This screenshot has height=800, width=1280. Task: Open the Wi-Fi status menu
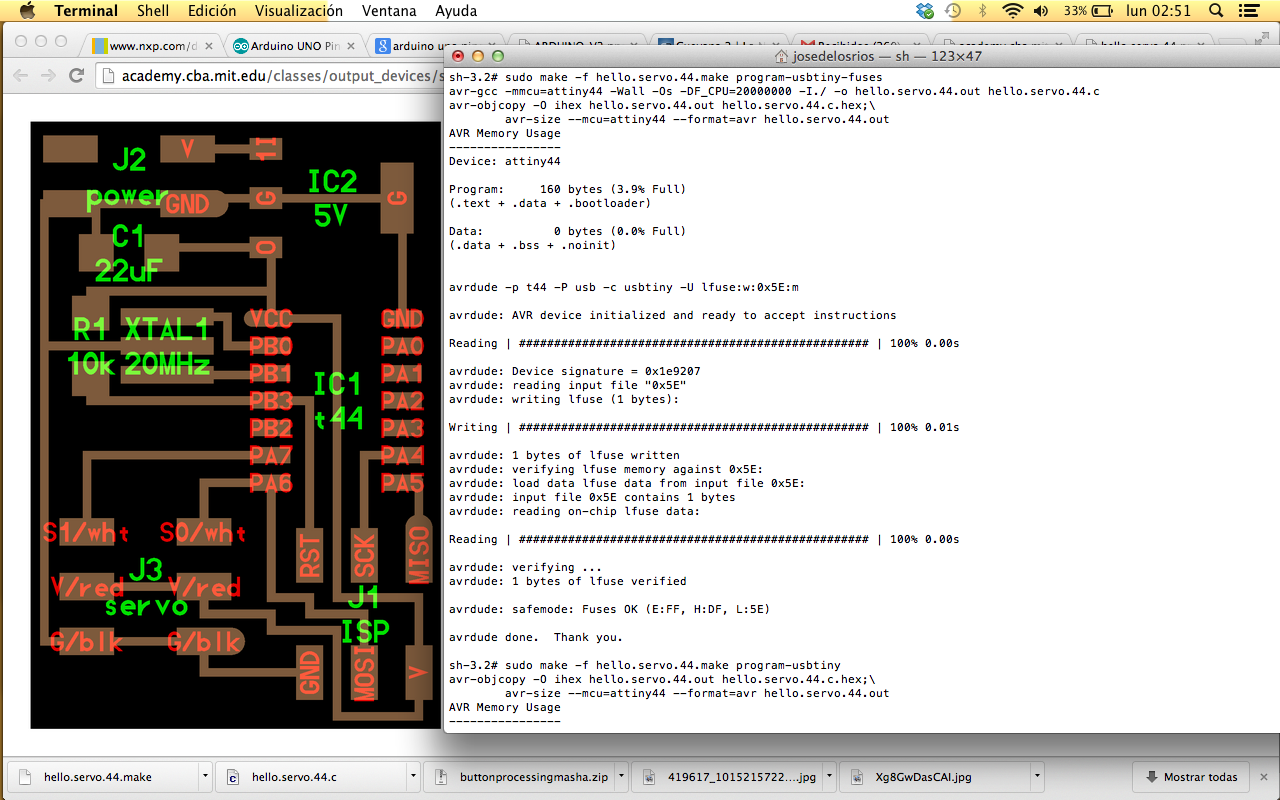point(1013,11)
